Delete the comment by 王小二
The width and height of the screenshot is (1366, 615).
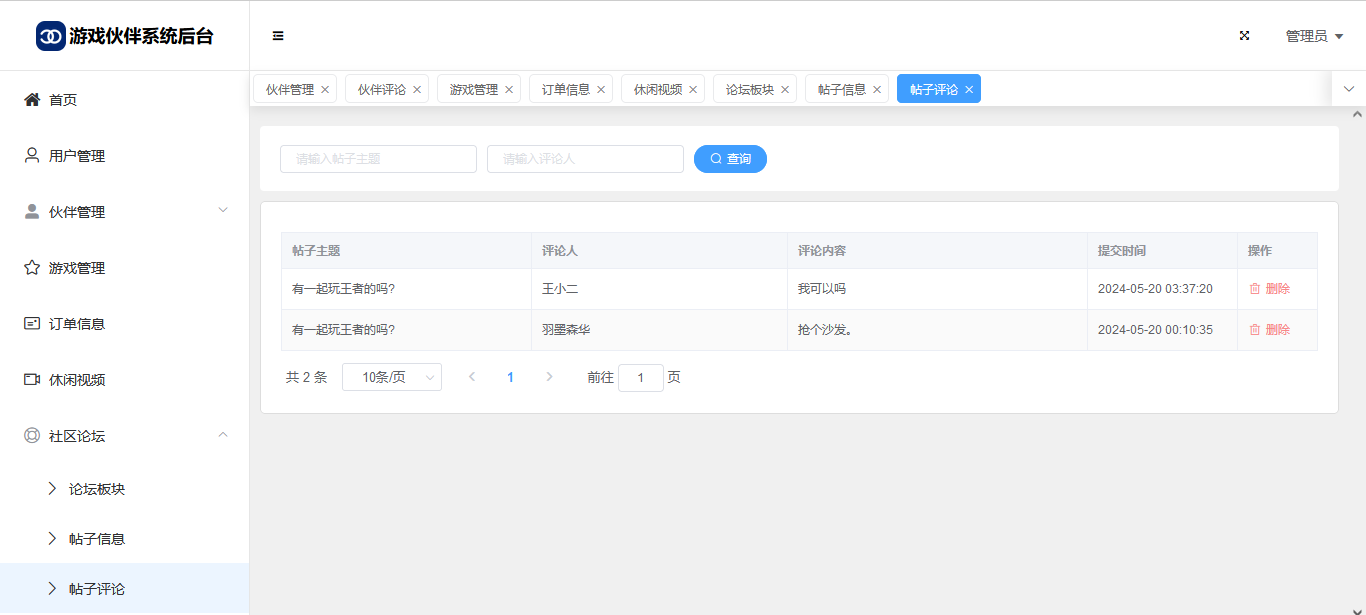click(1269, 289)
